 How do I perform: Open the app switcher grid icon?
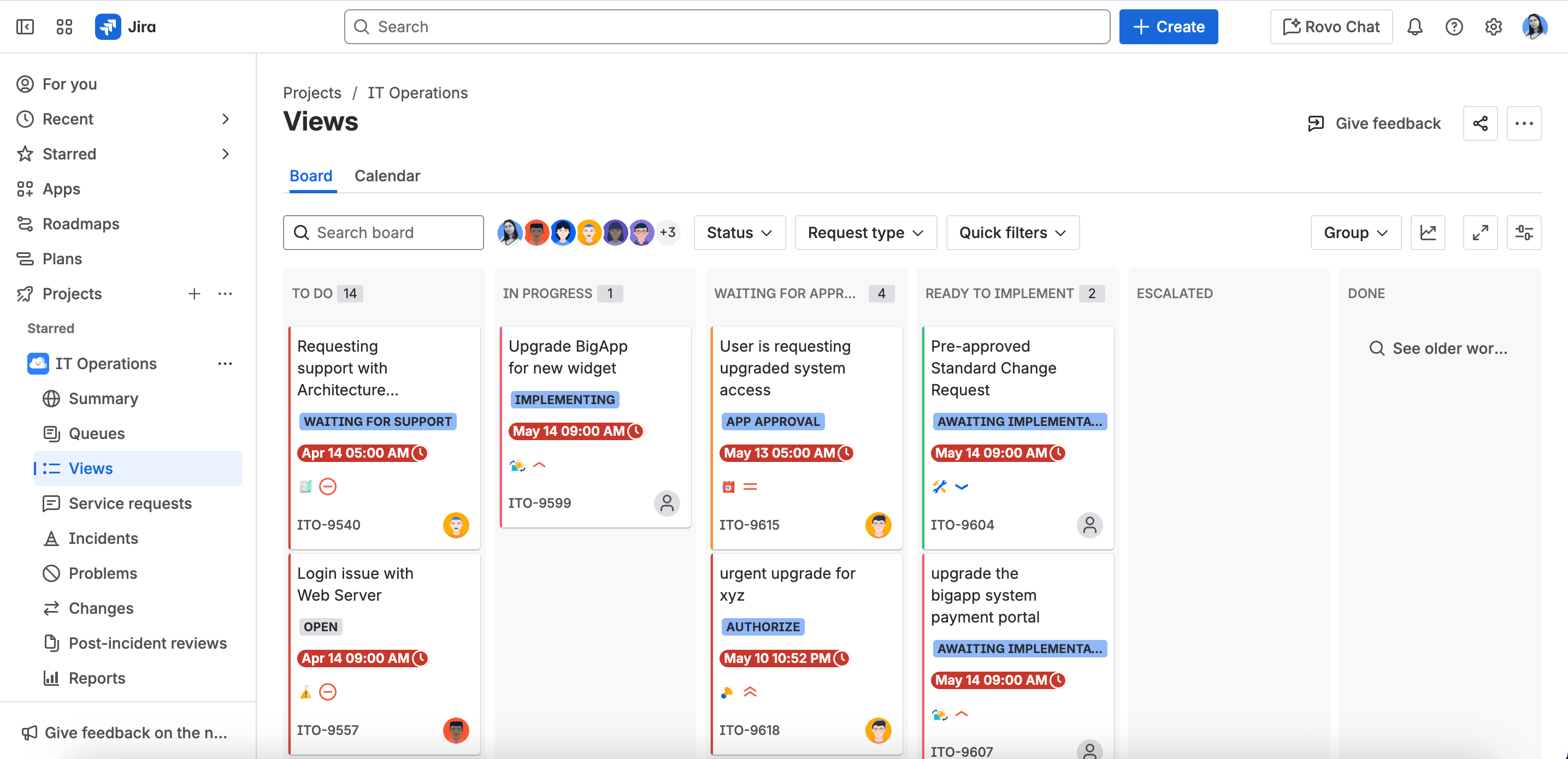click(x=64, y=27)
